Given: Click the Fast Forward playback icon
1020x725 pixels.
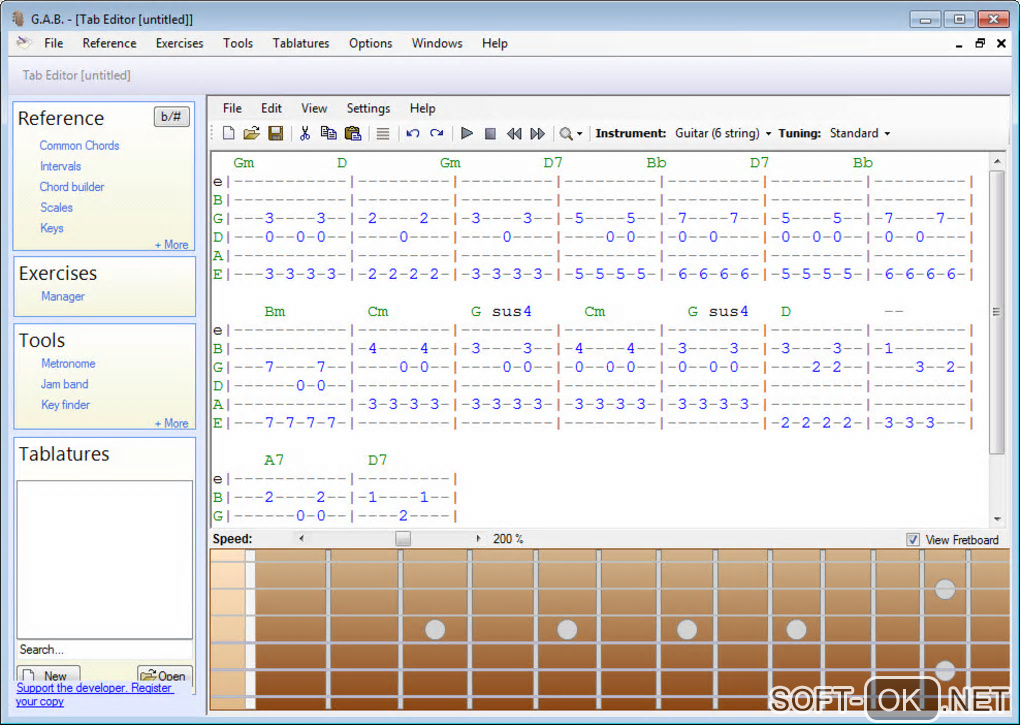Looking at the screenshot, I should [537, 133].
